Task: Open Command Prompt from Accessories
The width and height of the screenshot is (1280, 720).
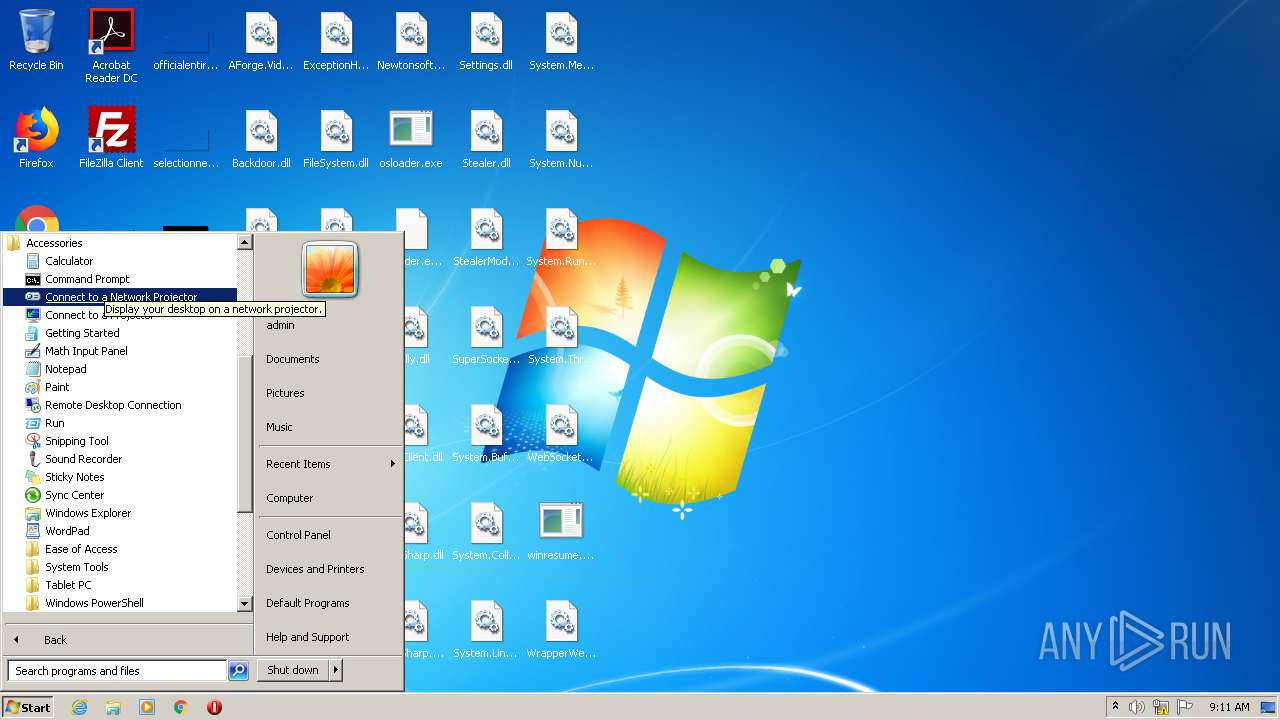Action: point(120,279)
